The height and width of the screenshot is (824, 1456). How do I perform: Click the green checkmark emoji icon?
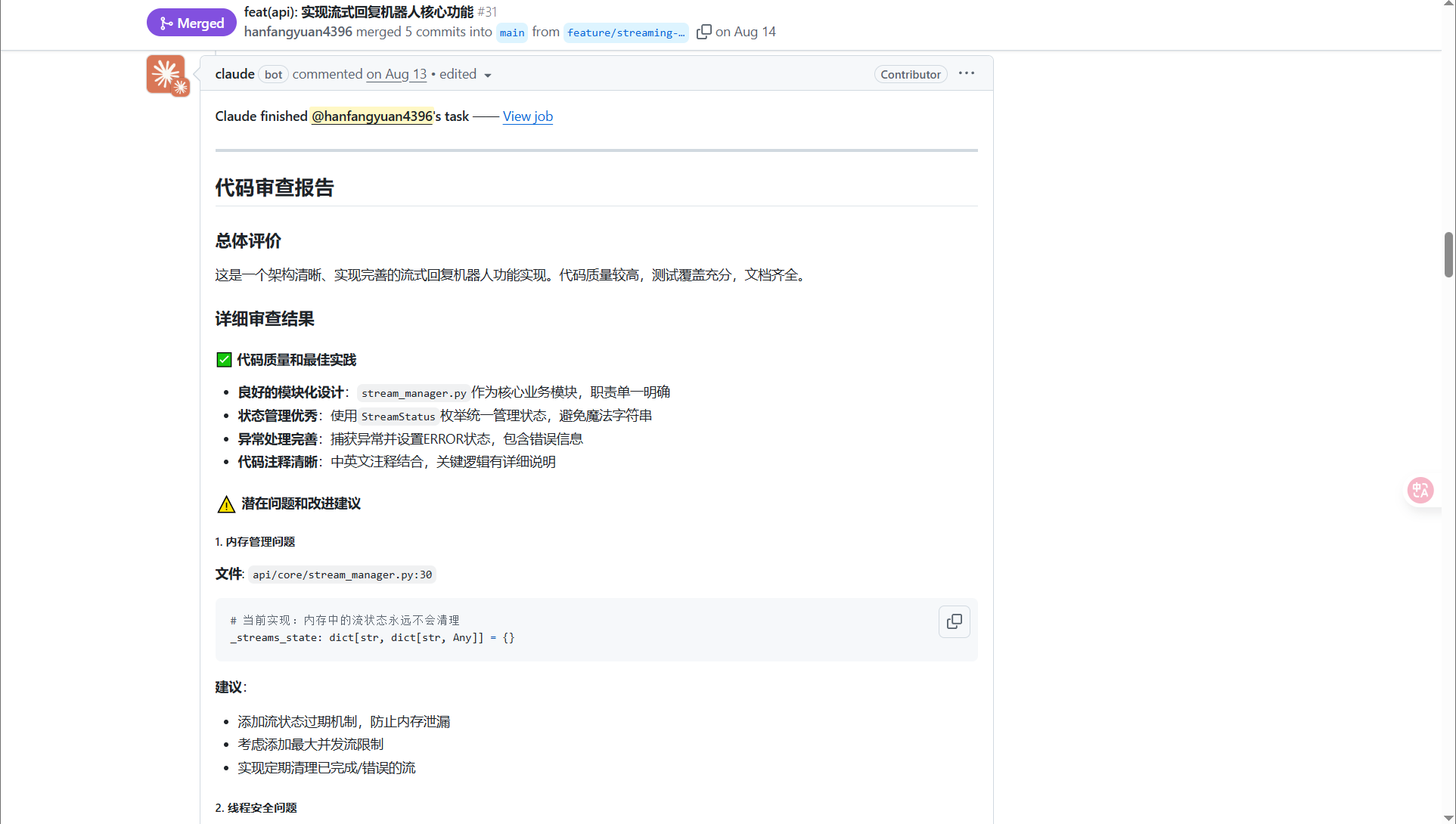point(224,360)
